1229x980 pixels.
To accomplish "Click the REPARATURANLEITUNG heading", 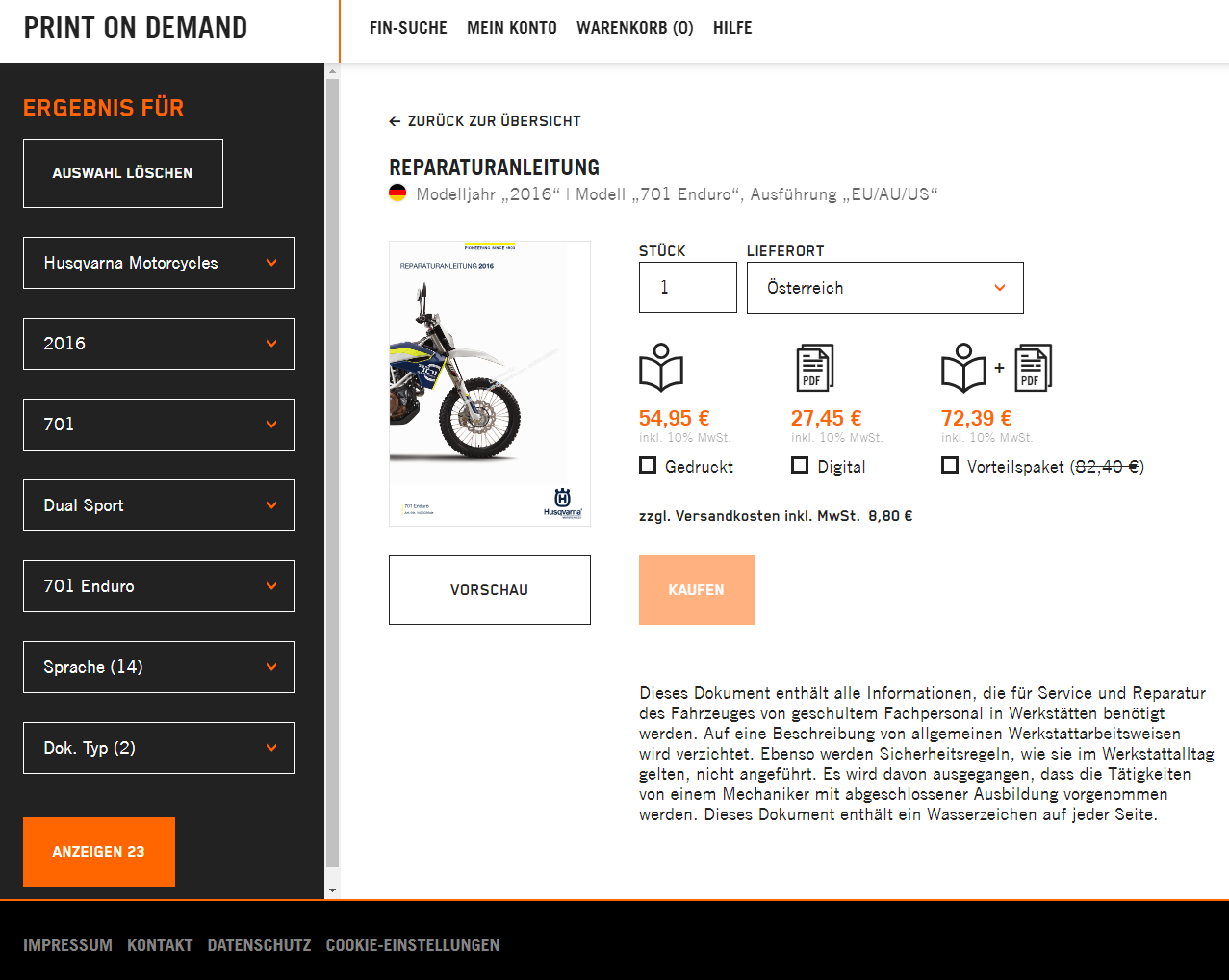I will 495,168.
